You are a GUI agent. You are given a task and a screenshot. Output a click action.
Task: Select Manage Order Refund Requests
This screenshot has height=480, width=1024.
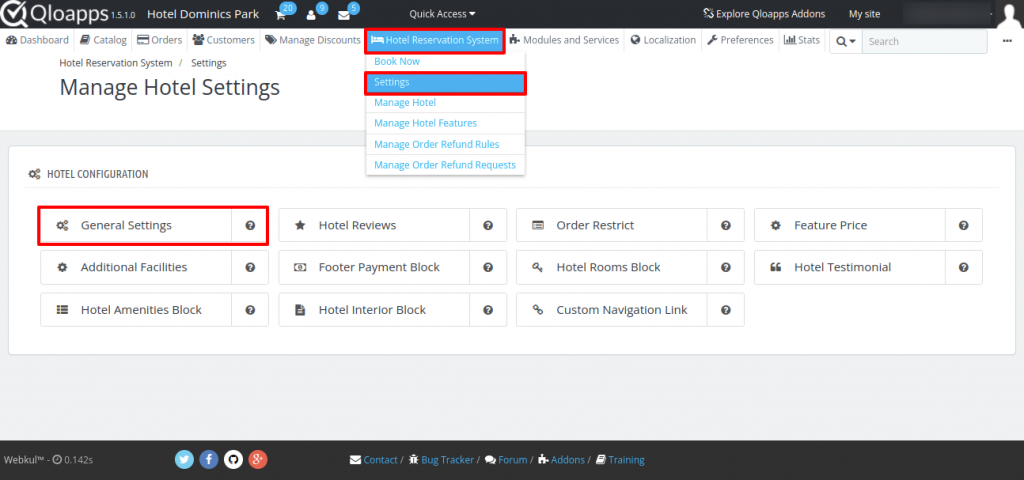[445, 165]
